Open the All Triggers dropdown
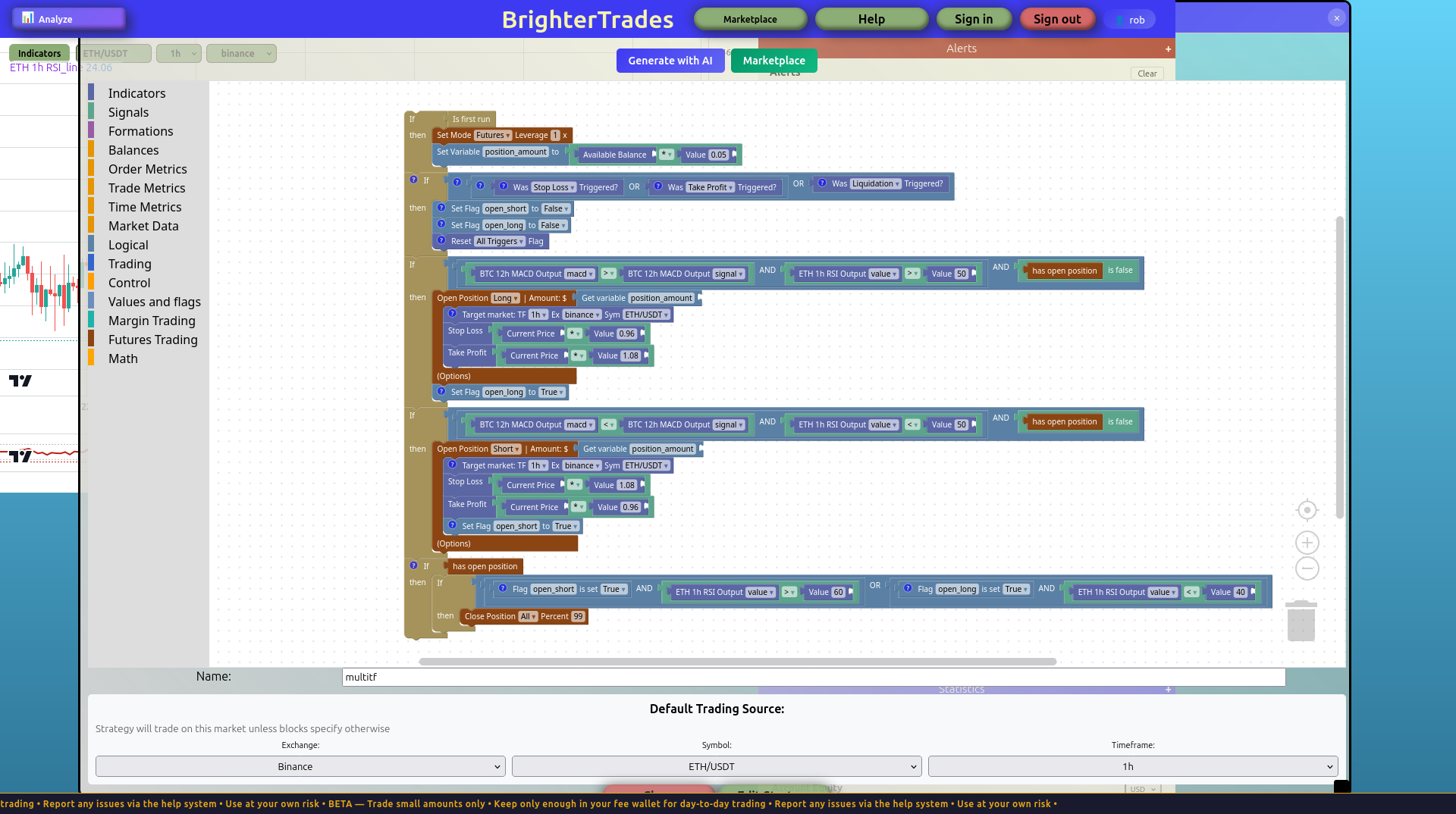1456x814 pixels. pos(500,242)
